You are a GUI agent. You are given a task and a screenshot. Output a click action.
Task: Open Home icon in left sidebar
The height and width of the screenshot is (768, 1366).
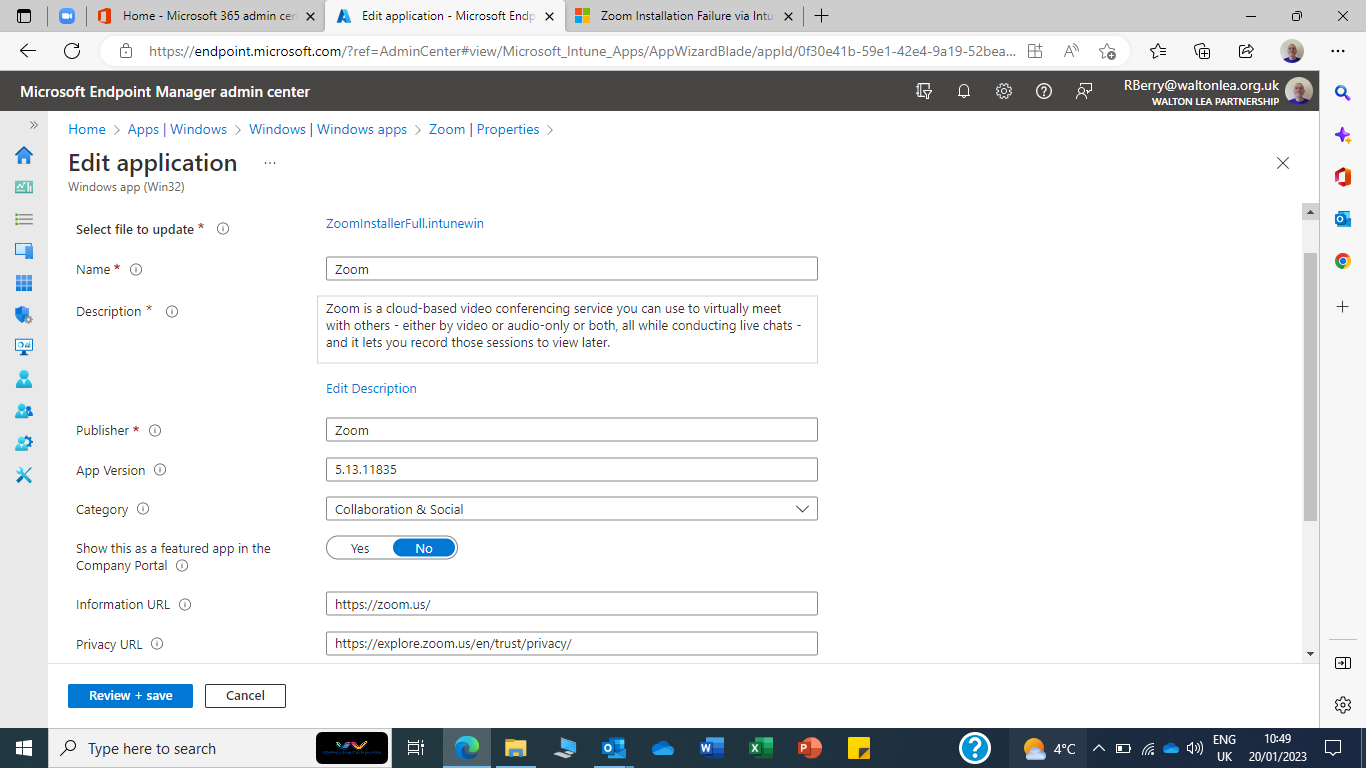point(24,155)
